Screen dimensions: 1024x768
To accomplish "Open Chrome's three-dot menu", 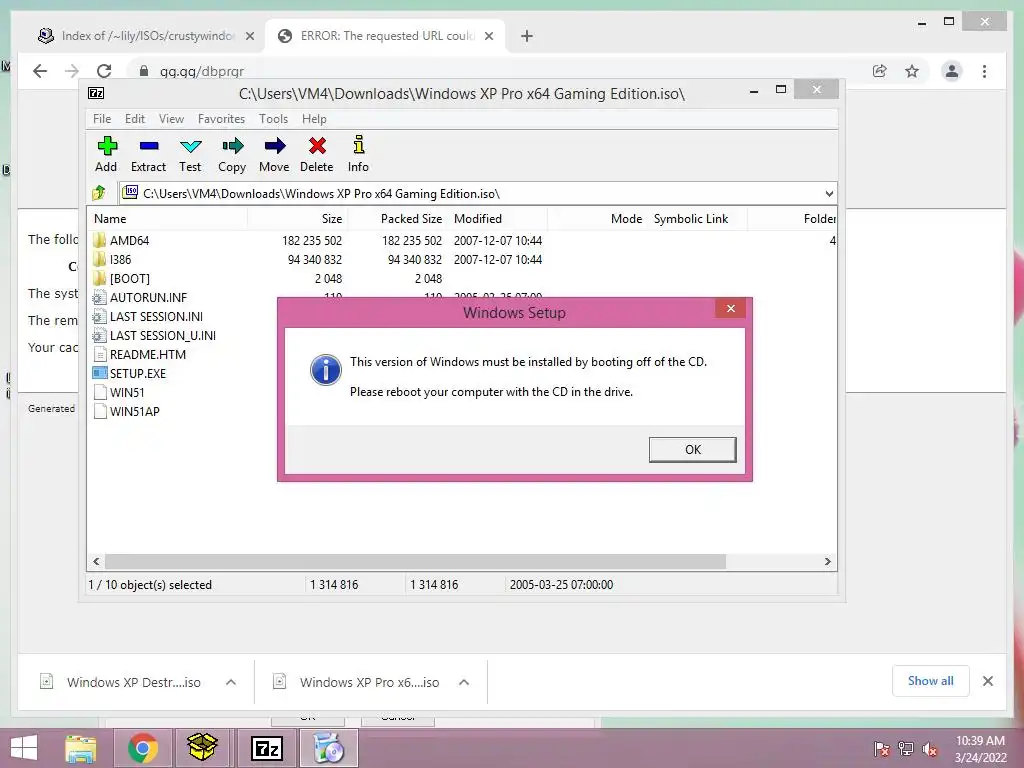I will tap(984, 71).
